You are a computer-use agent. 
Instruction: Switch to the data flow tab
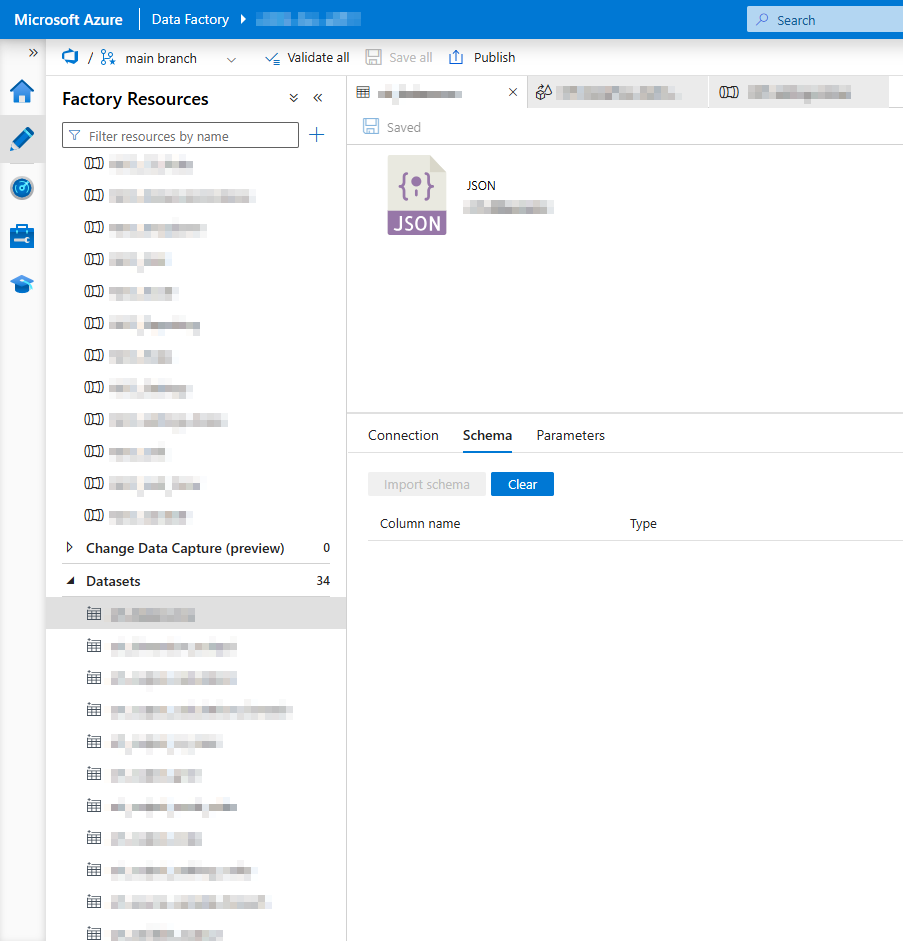617,92
